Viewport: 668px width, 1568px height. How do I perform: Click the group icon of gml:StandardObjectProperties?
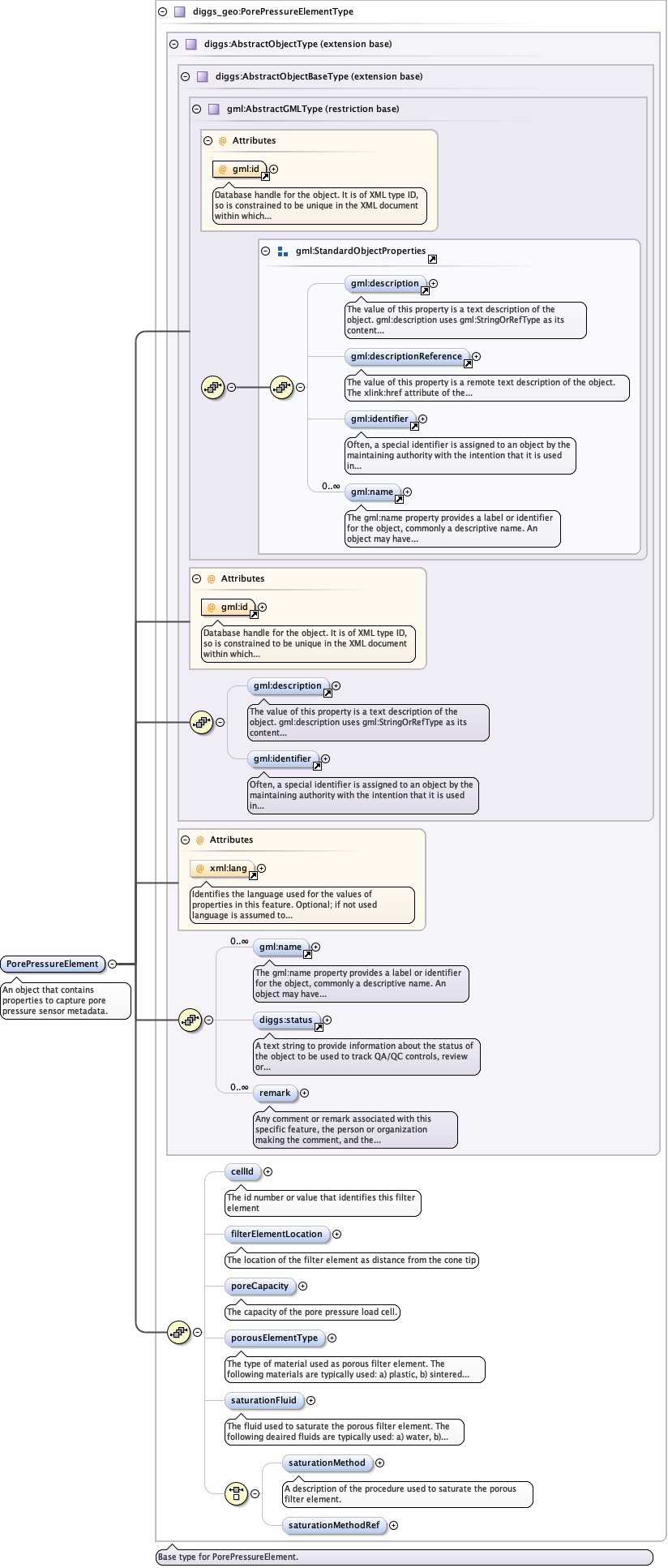(x=282, y=251)
